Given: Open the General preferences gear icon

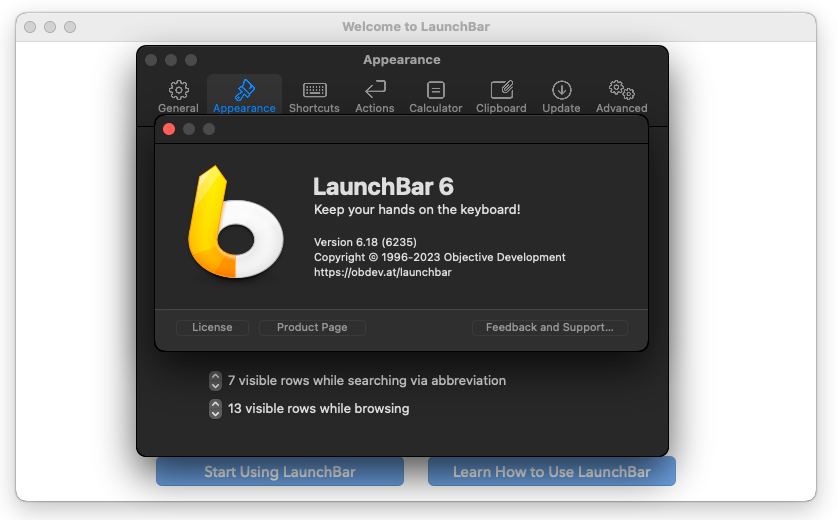Looking at the screenshot, I should click(x=178, y=91).
